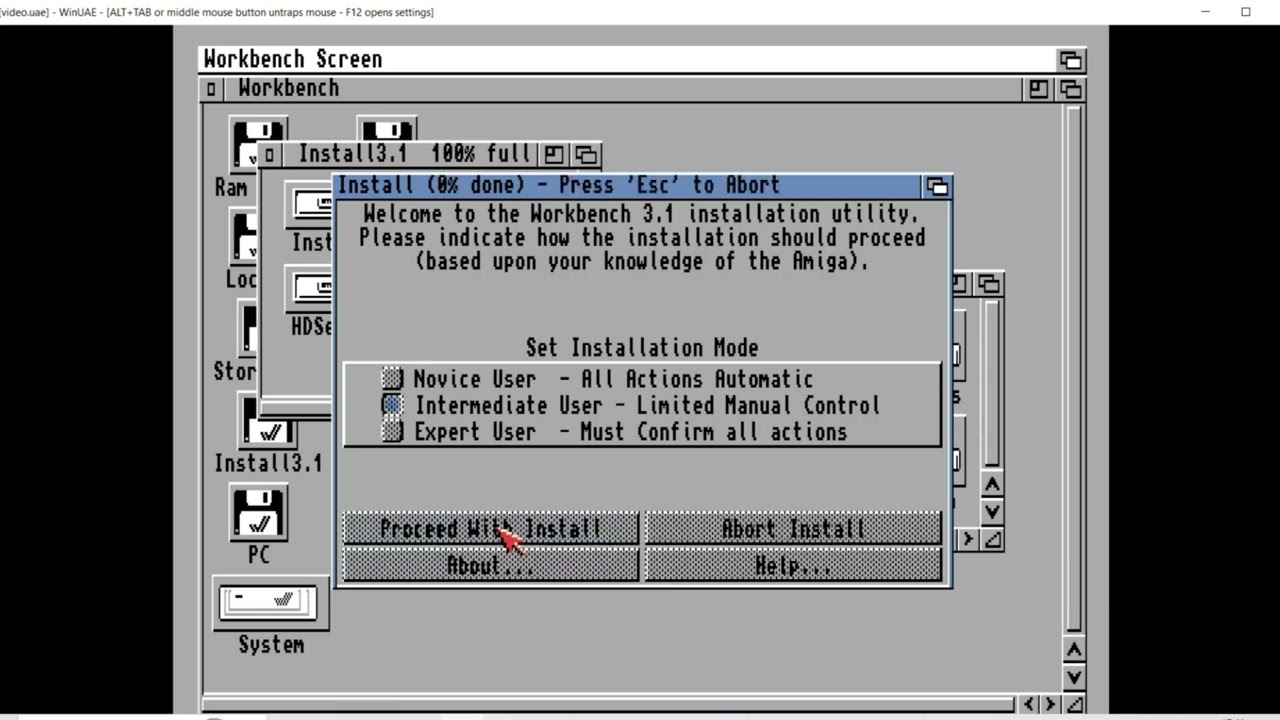Click hidden window's scroll up arrow
The image size is (1280, 720).
click(x=992, y=485)
